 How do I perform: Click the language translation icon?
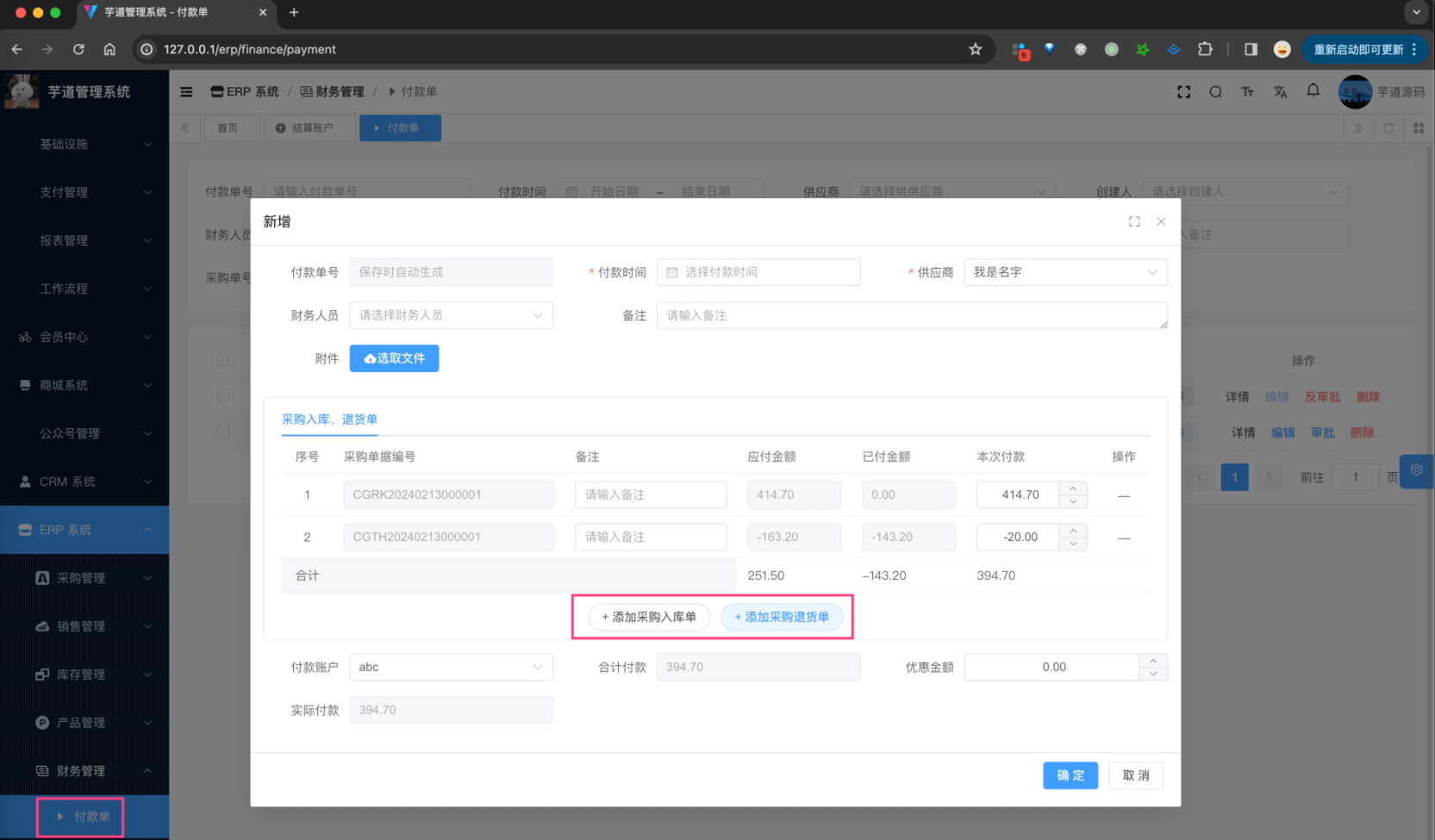tap(1280, 91)
